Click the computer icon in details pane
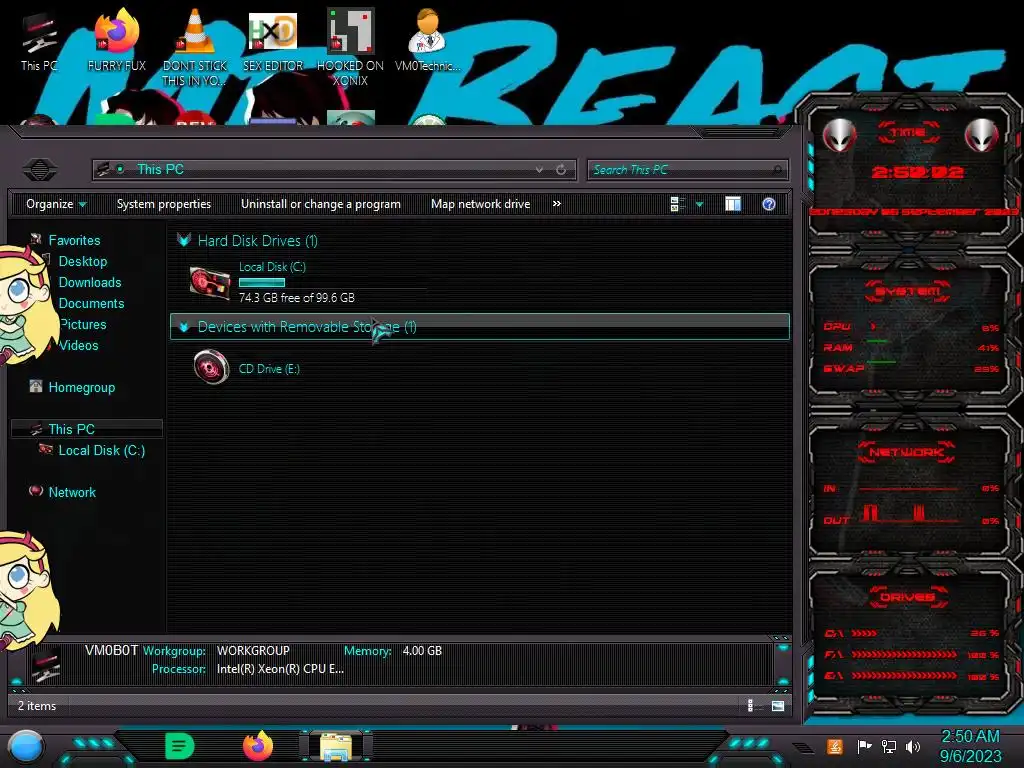 (46, 663)
